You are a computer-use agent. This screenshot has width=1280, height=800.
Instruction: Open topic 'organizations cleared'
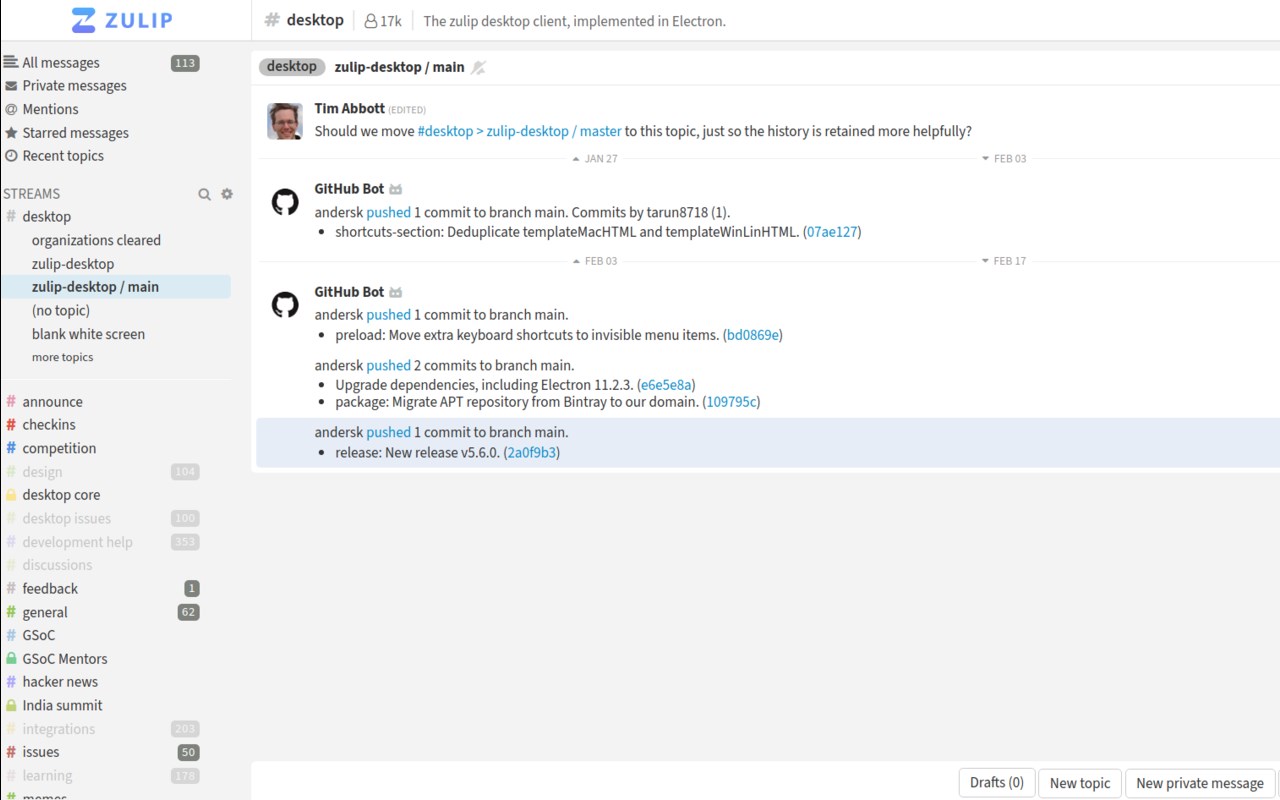[x=96, y=240]
